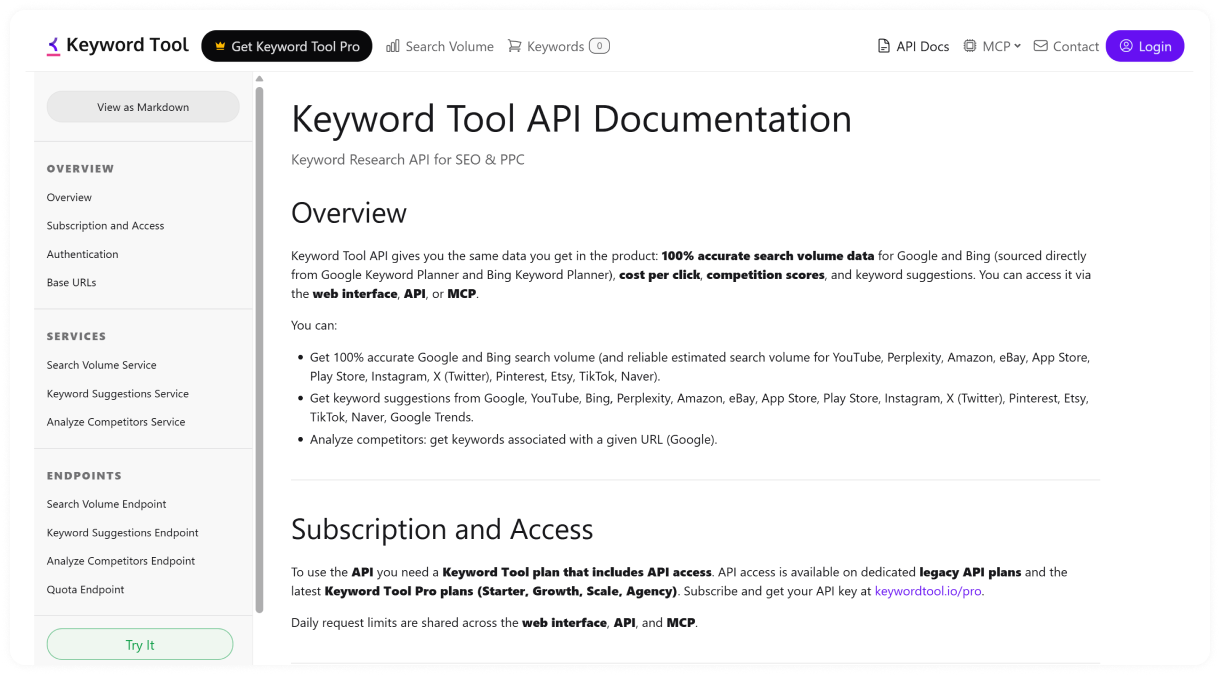Click the shopping cart Keywords icon
Screen dimensions: 1220x675
[x=514, y=46]
